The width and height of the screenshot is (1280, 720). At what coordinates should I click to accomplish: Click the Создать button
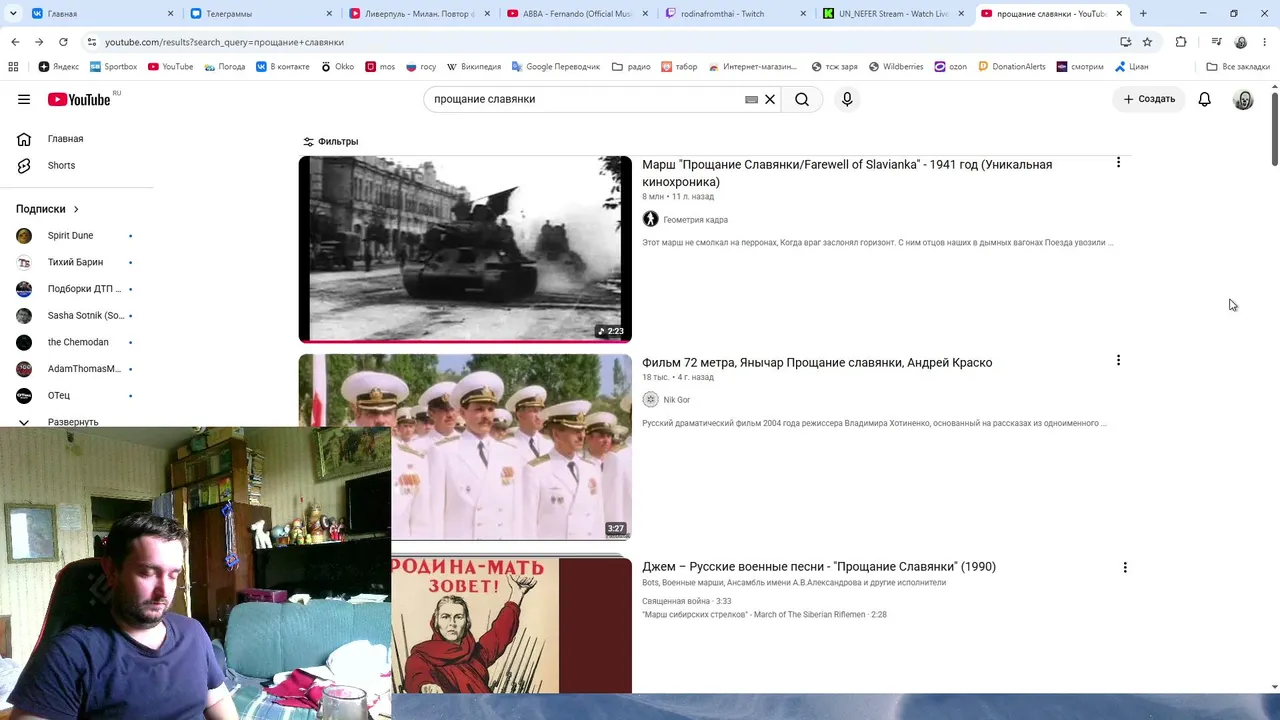tap(1149, 99)
